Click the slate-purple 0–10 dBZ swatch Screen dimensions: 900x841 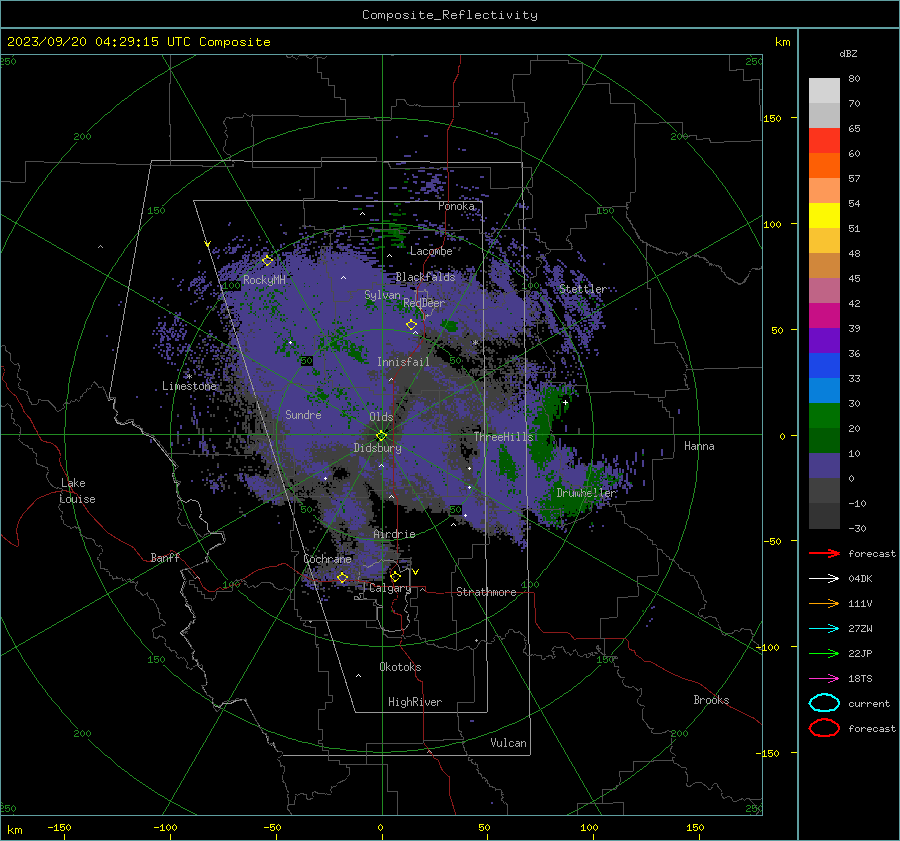tap(824, 465)
